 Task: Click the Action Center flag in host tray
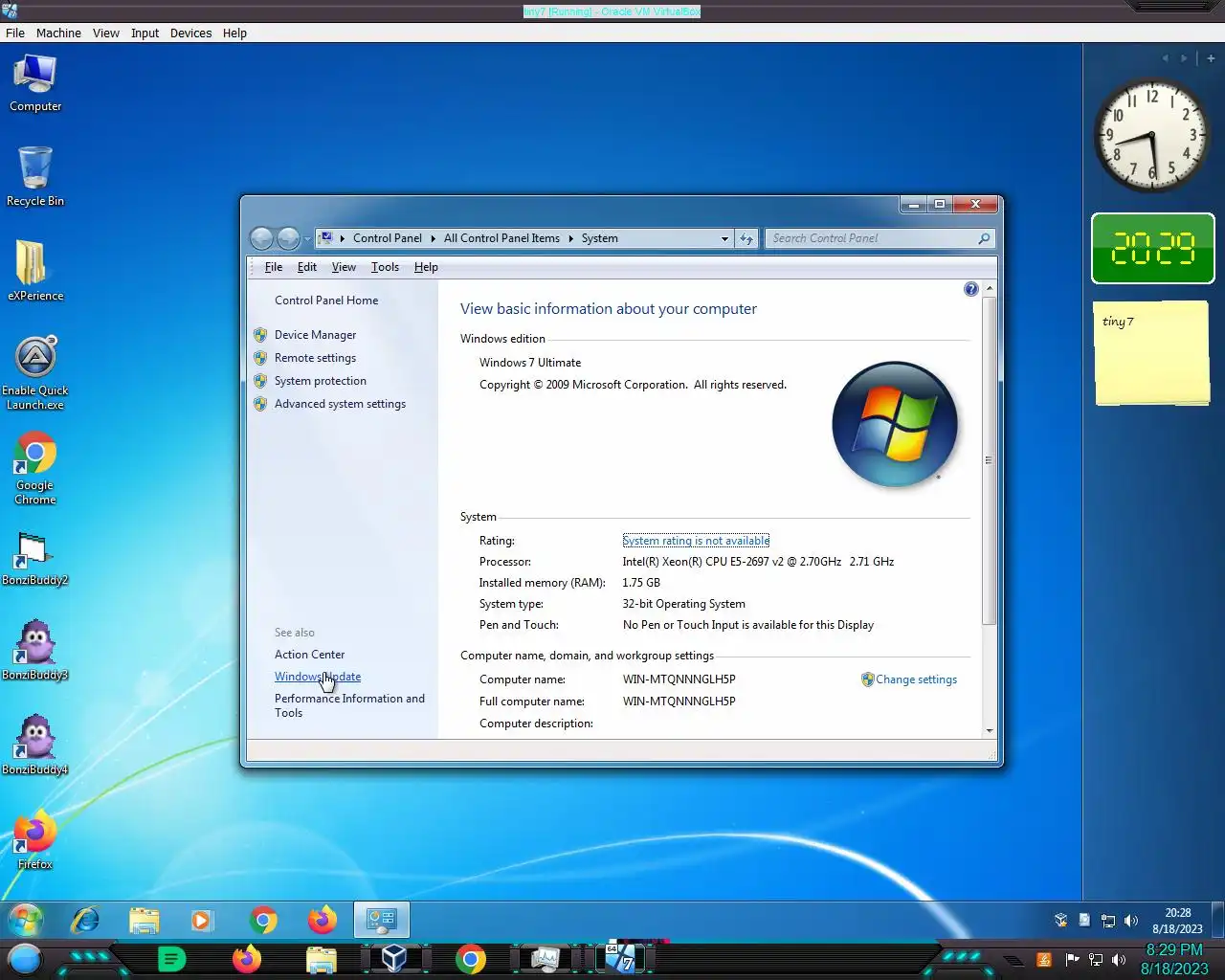[1072, 960]
